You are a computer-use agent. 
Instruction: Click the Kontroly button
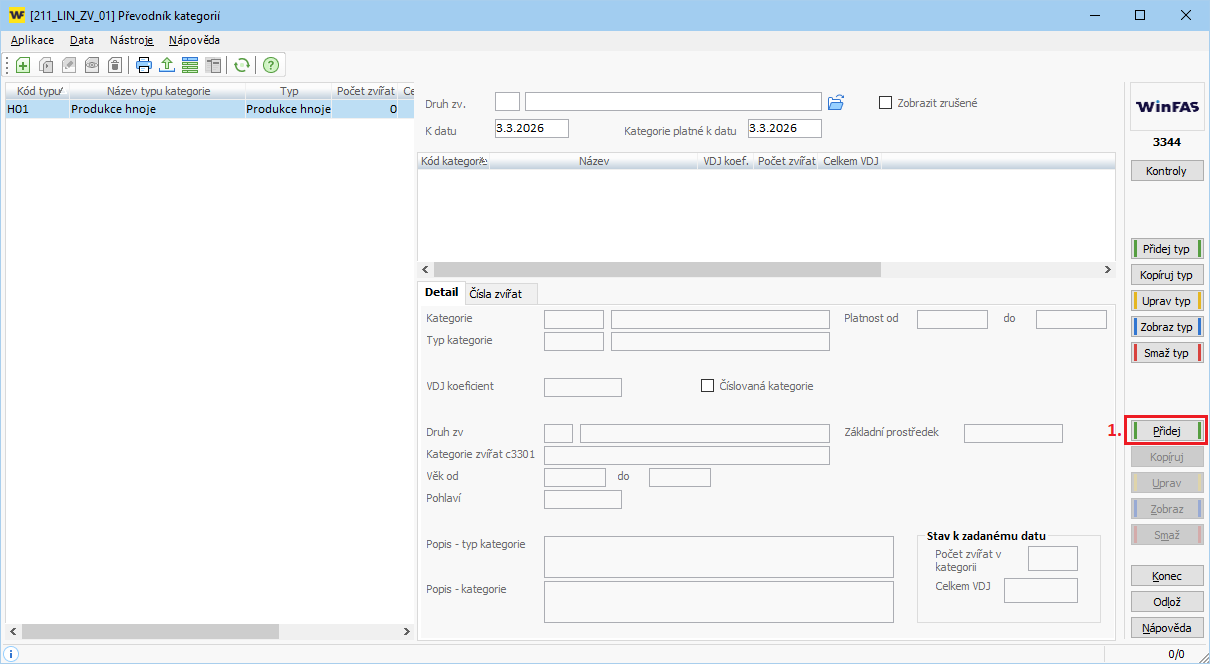[1166, 171]
